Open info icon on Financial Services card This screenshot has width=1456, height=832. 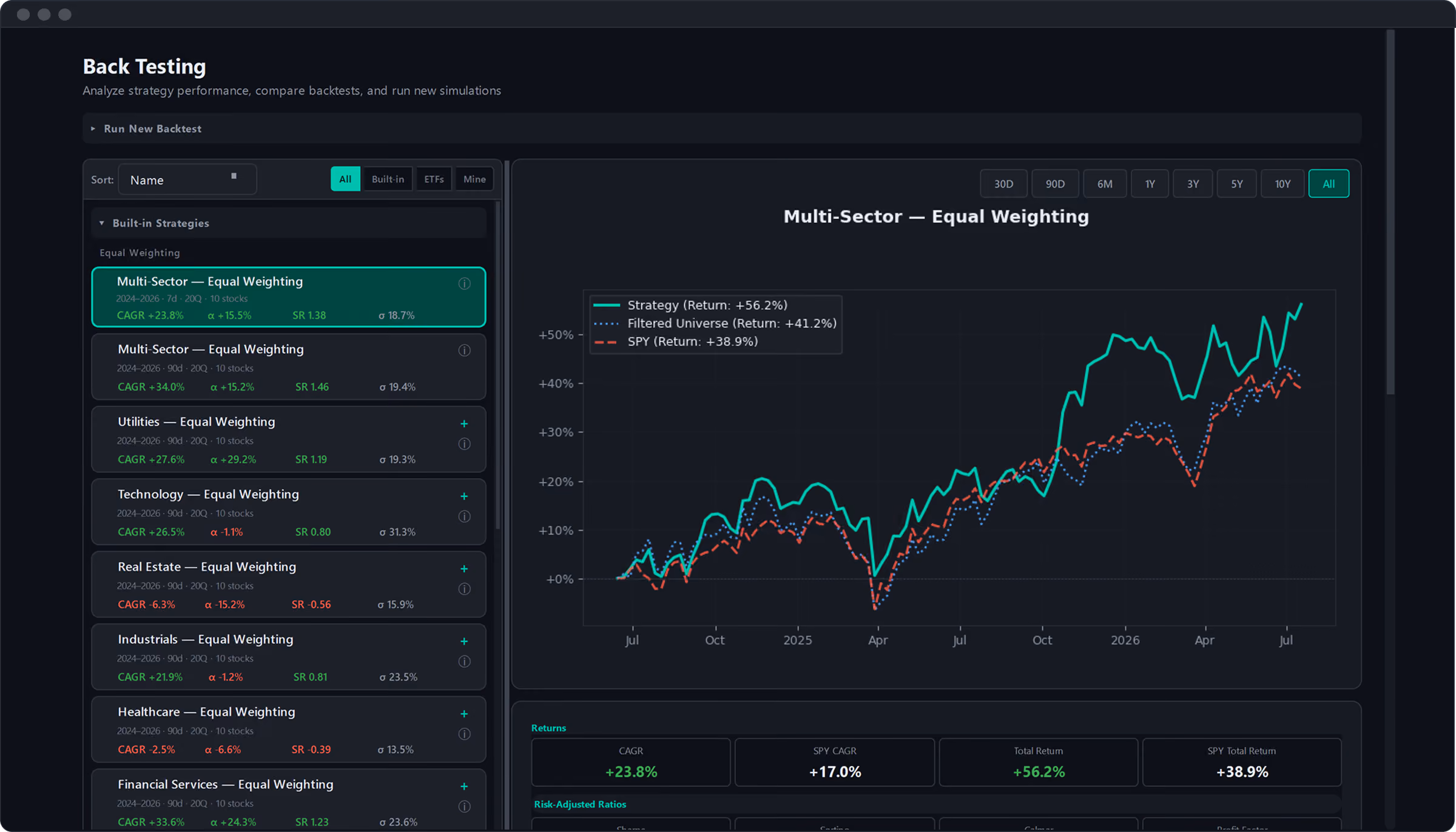464,807
